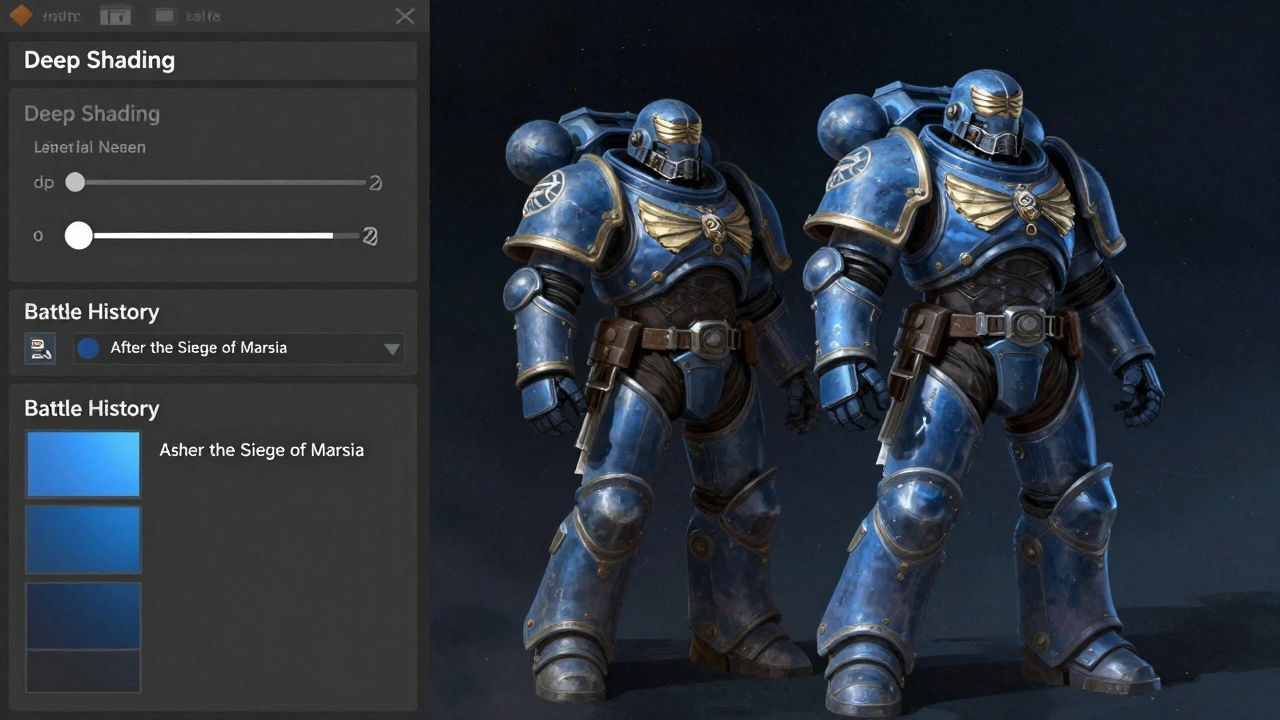Select the medium blue swatch
The width and height of the screenshot is (1280, 720).
[83, 540]
